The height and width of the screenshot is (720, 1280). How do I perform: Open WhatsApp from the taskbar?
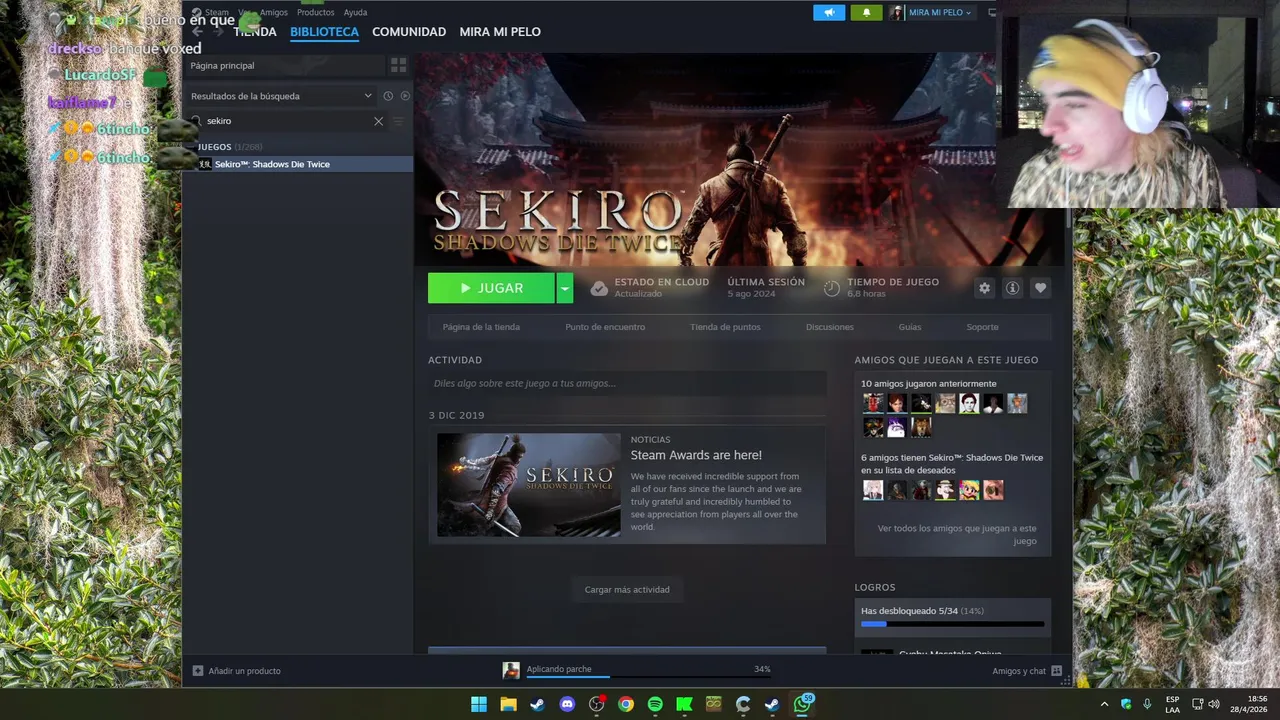click(802, 704)
